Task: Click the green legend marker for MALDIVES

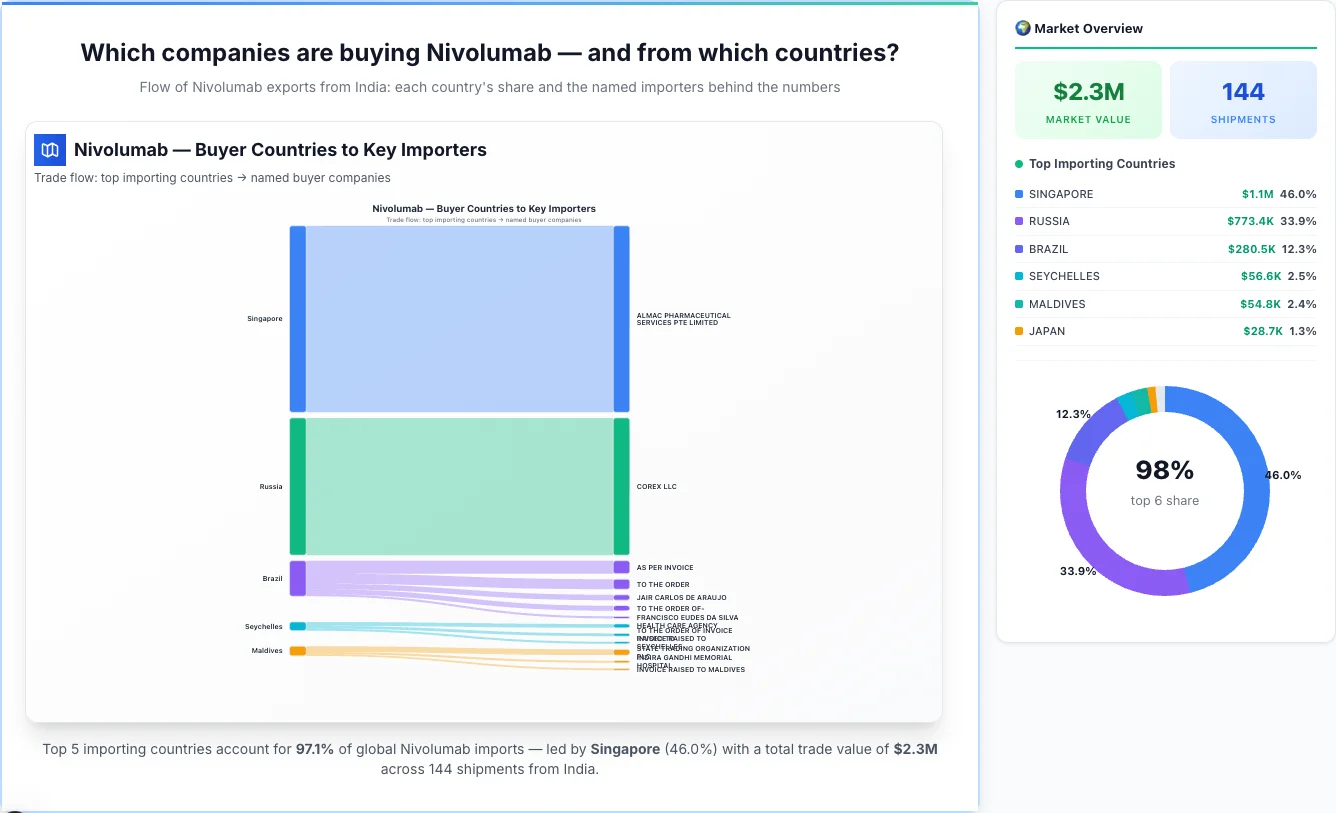Action: [x=1018, y=304]
